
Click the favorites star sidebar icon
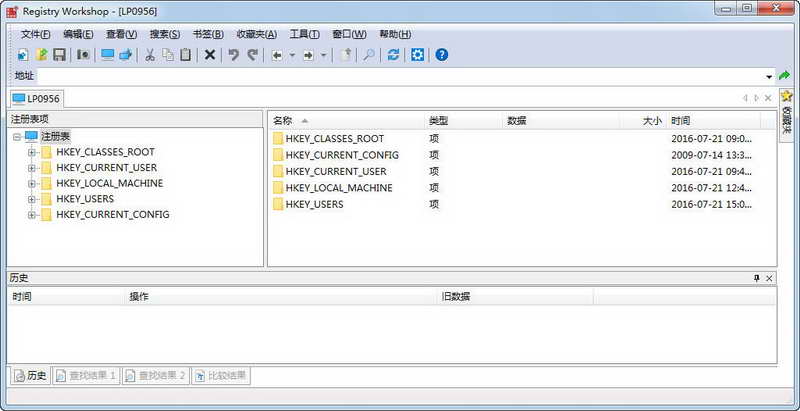point(786,96)
